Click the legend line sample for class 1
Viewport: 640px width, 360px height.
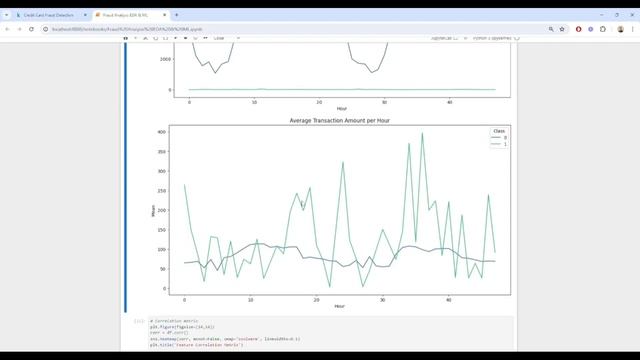click(x=496, y=144)
